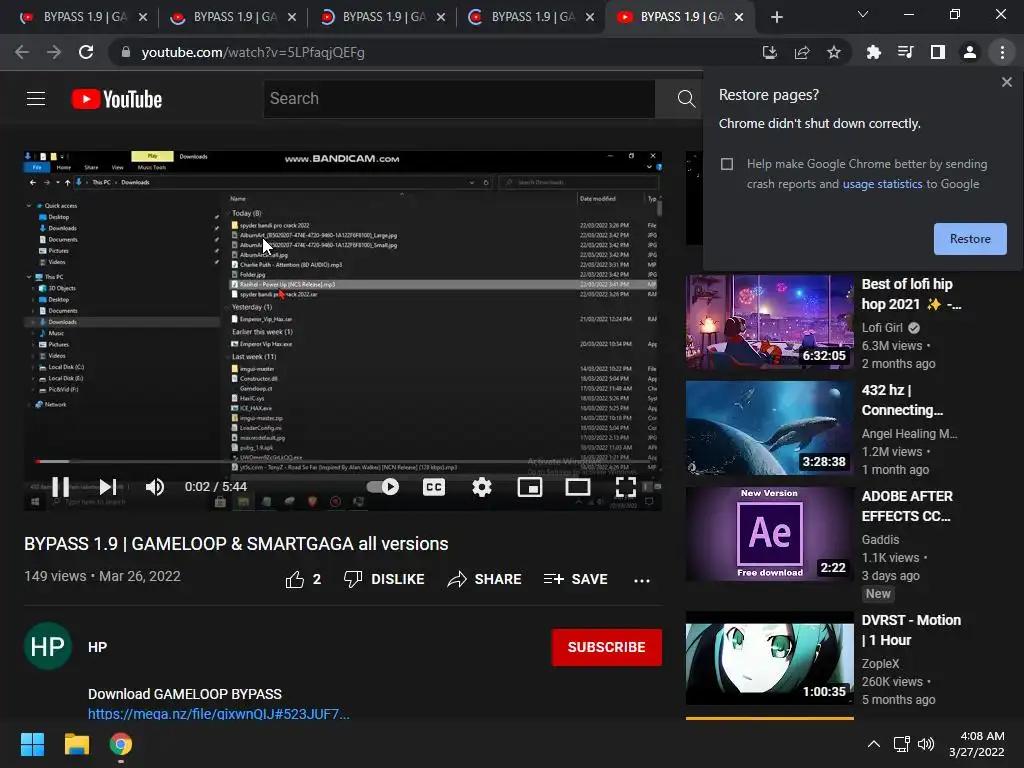Screen dimensions: 1024x768
Task: Dismiss the Restore pages popup
Action: [1006, 82]
